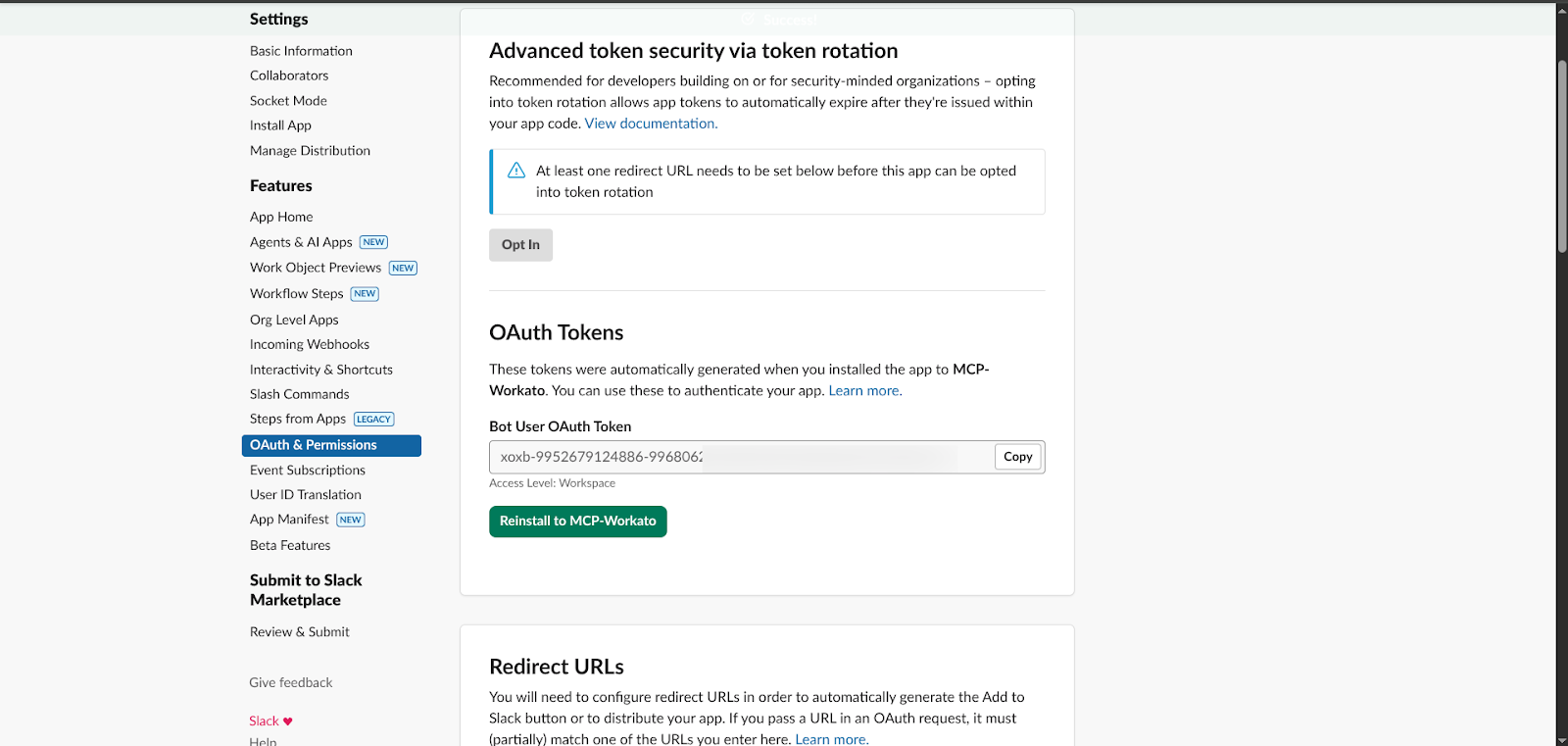Open Learn more link under OAuth Tokens
This screenshot has height=746, width=1568.
[864, 391]
